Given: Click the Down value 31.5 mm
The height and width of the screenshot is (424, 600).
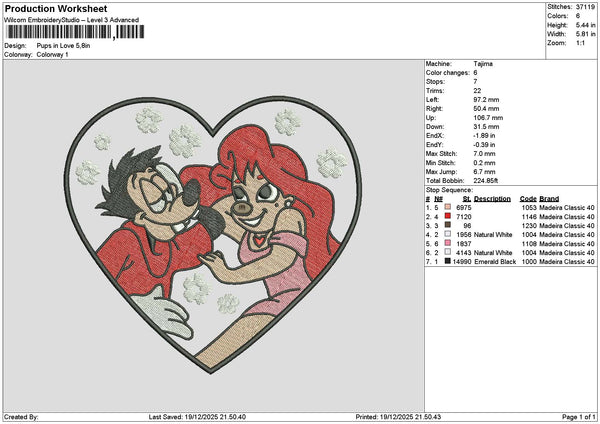Looking at the screenshot, I should click(486, 127).
